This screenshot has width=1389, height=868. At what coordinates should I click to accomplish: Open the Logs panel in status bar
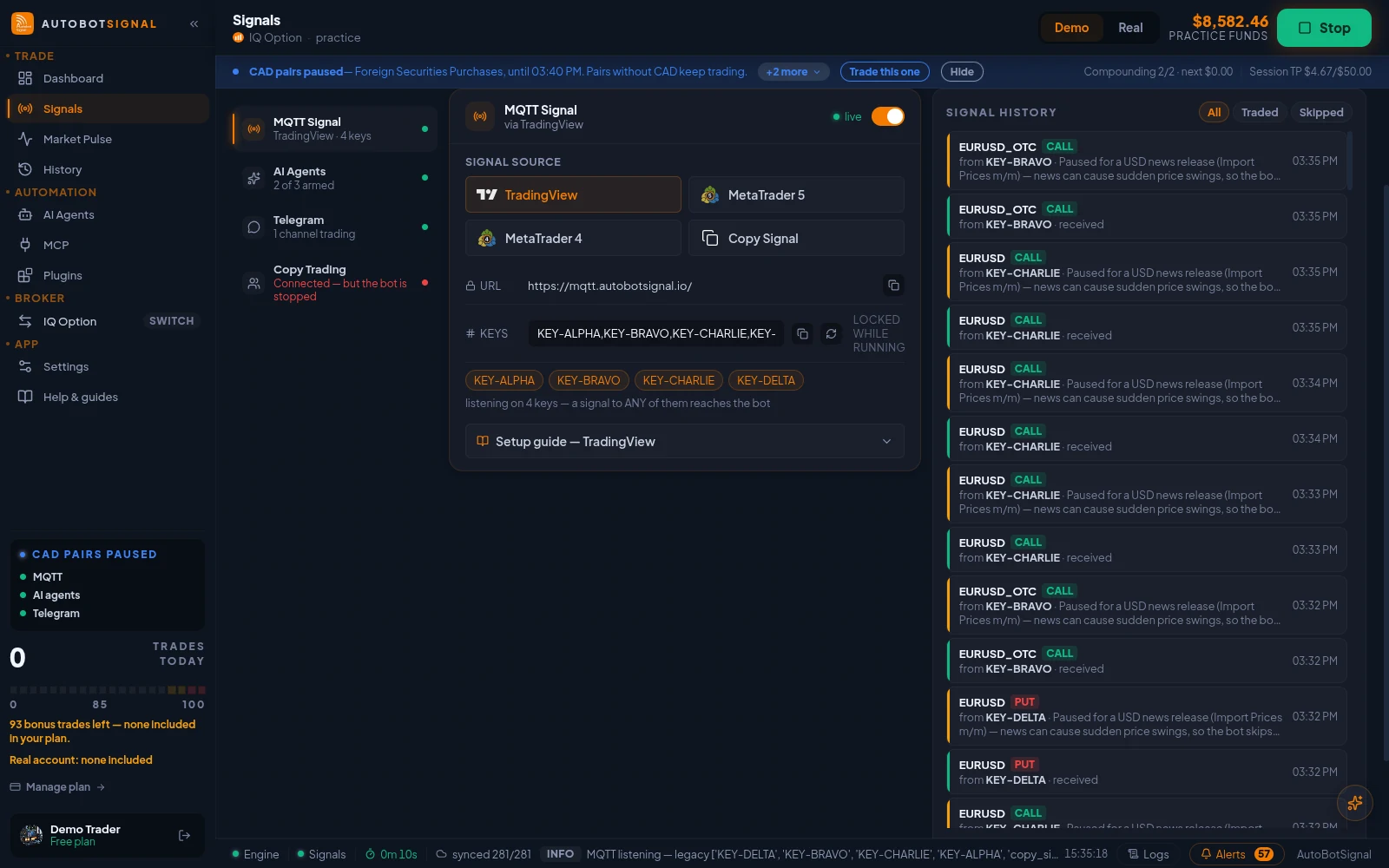[x=1148, y=854]
